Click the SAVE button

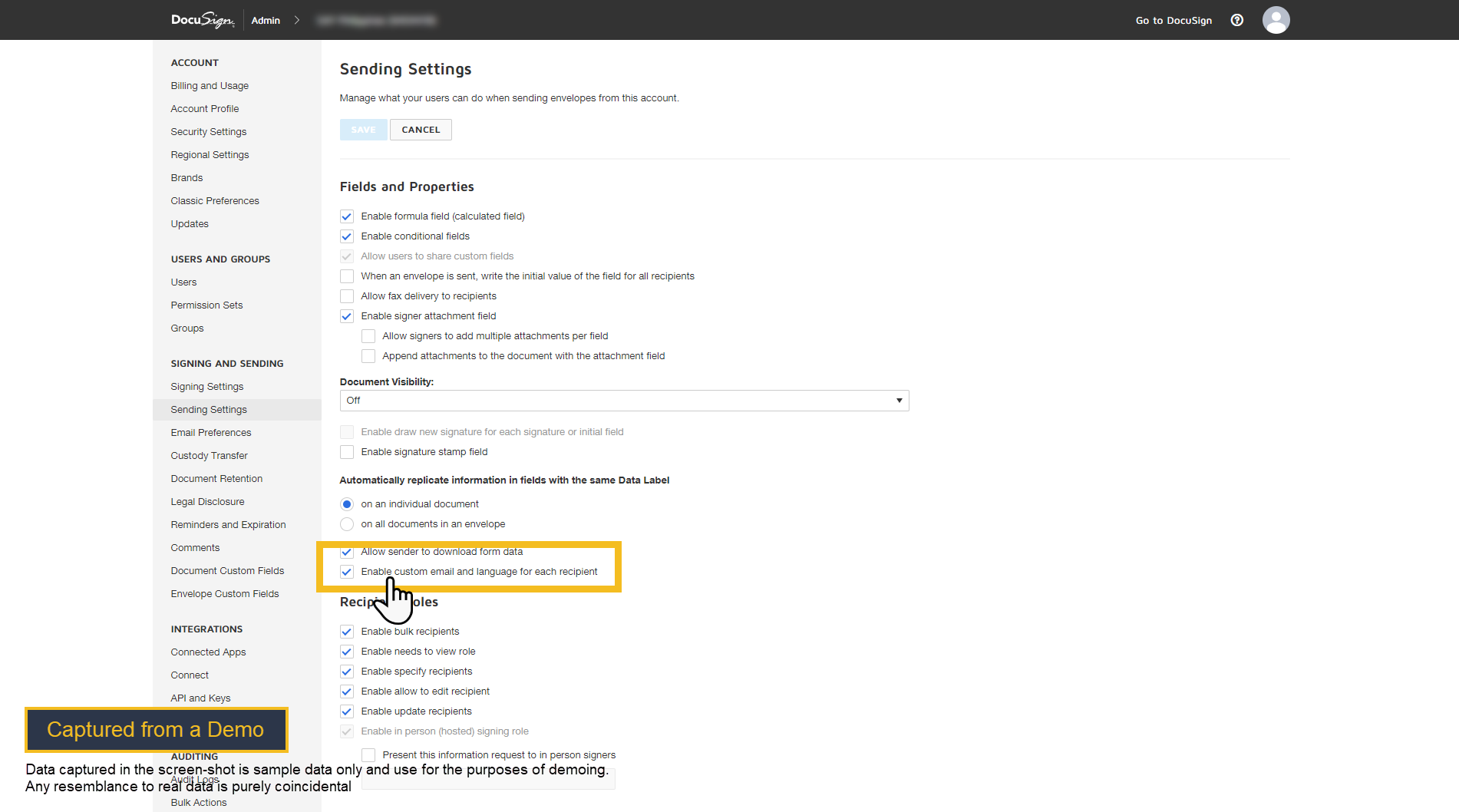click(364, 130)
